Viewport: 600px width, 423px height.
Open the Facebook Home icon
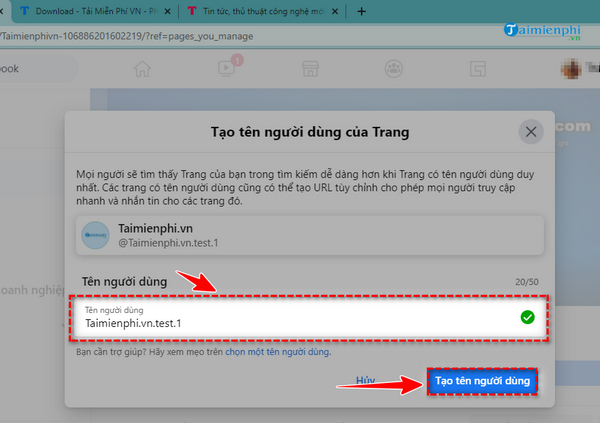click(142, 69)
